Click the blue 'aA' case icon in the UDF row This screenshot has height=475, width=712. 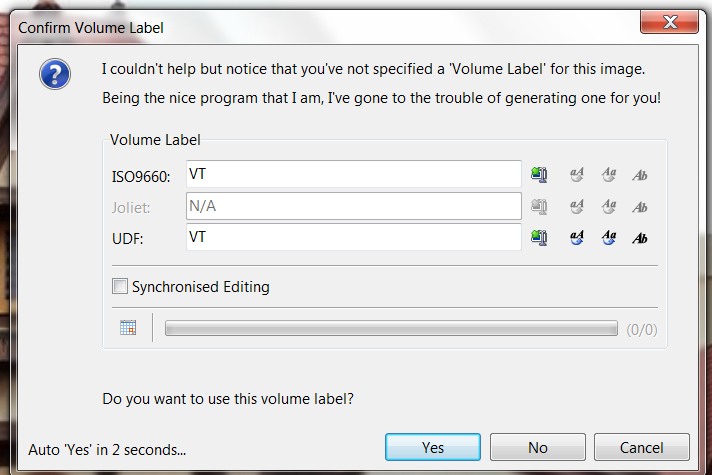(x=577, y=237)
